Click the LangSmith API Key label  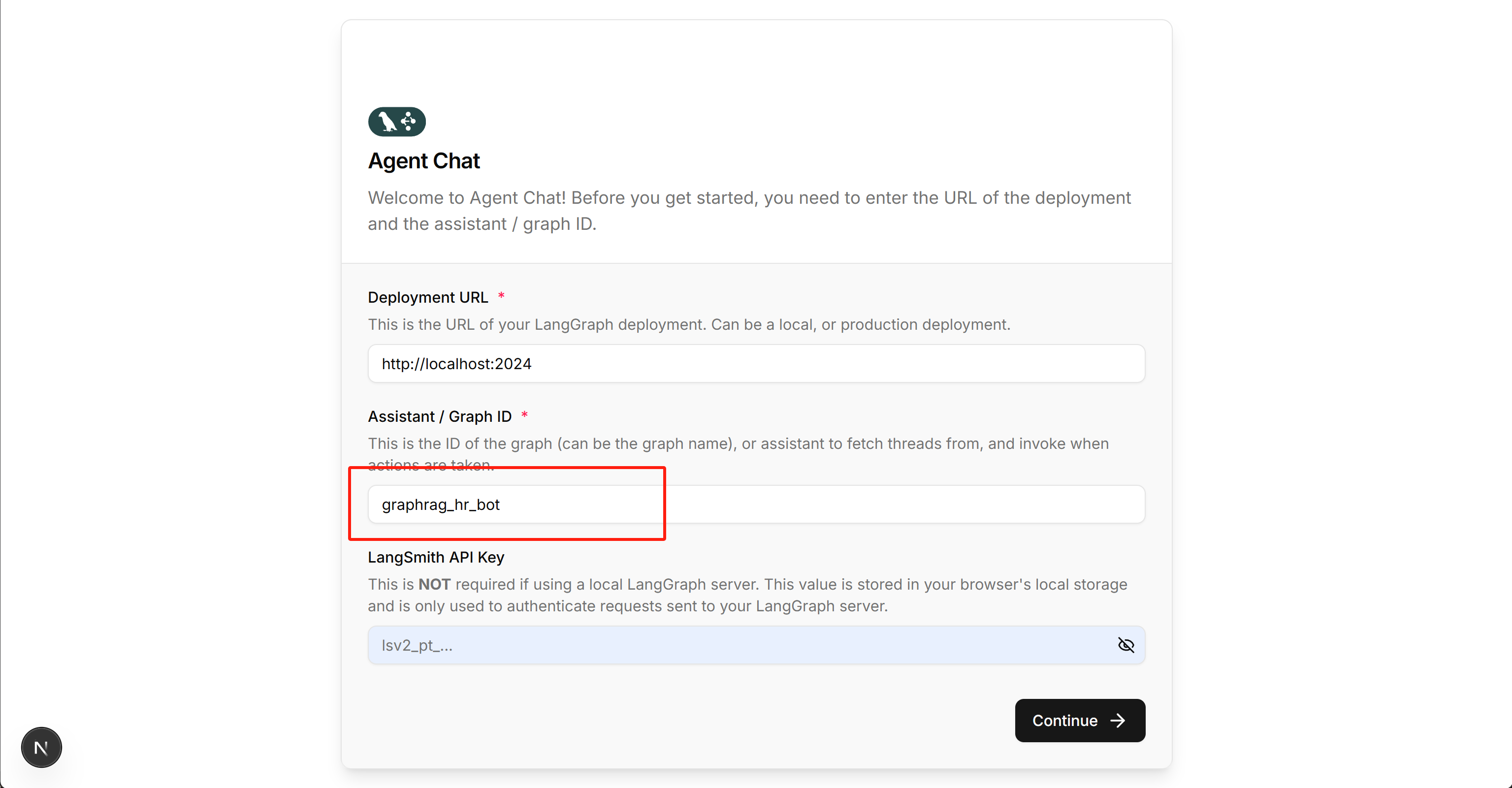[436, 557]
